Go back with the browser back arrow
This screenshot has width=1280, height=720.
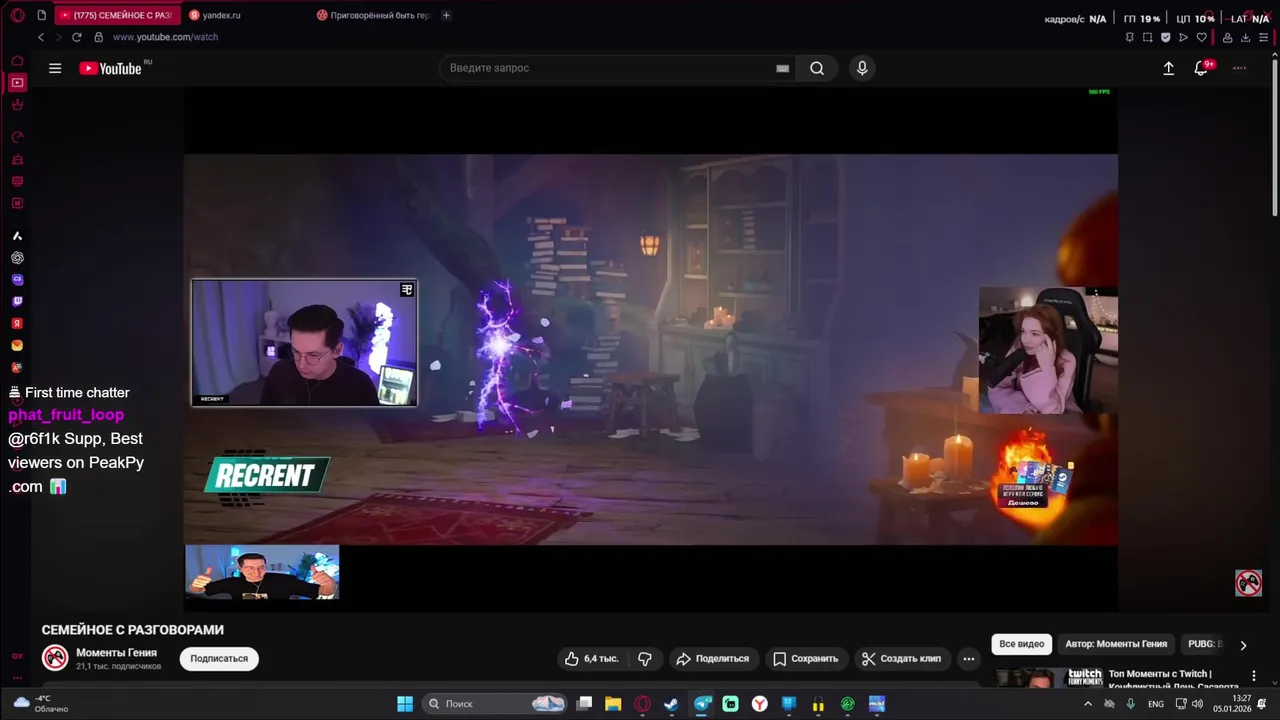[x=41, y=37]
